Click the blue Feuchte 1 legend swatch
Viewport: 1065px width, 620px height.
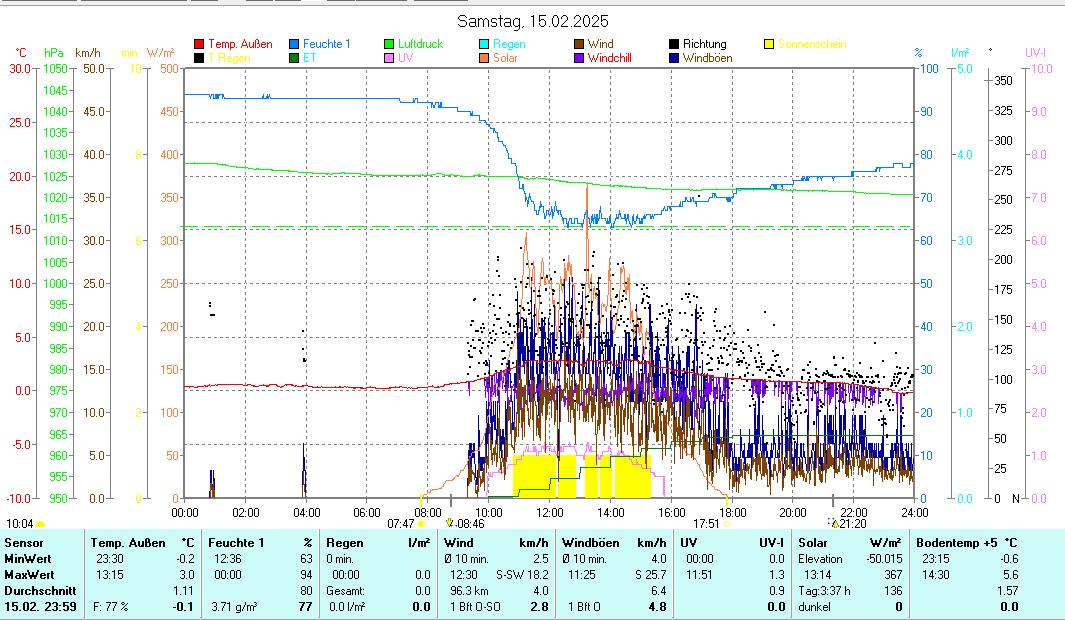(x=295, y=44)
